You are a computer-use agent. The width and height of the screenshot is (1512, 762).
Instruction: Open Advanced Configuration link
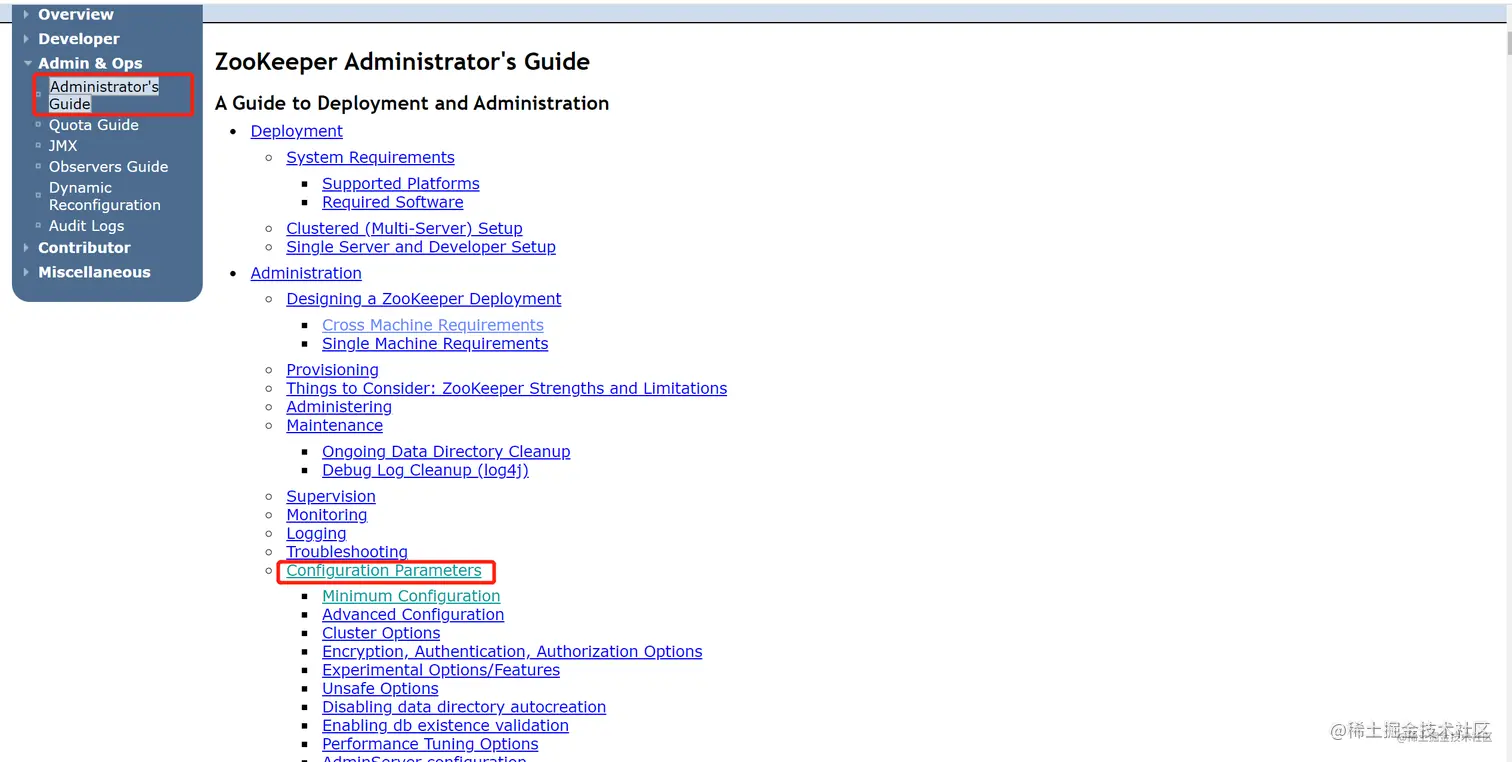pyautogui.click(x=413, y=615)
